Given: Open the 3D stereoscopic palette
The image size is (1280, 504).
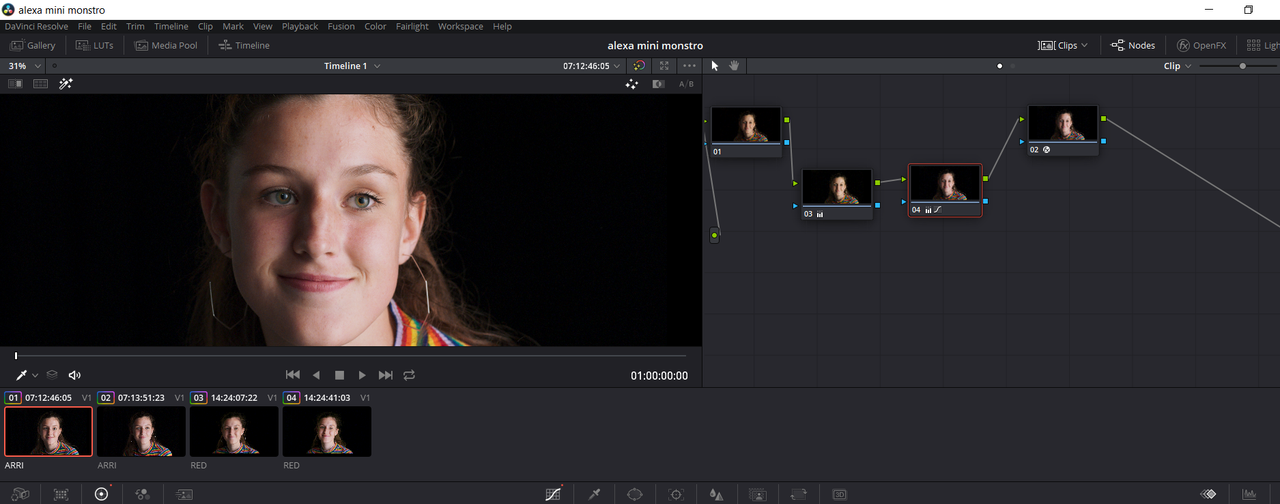Looking at the screenshot, I should [840, 494].
